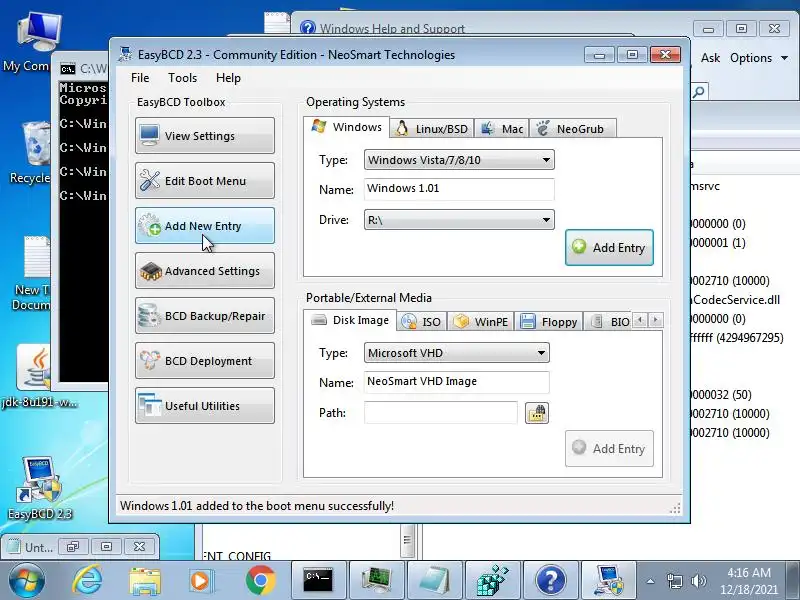Open EasyBCD 2.3 desktop shortcut
Screen dimensions: 800x600
(x=39, y=487)
